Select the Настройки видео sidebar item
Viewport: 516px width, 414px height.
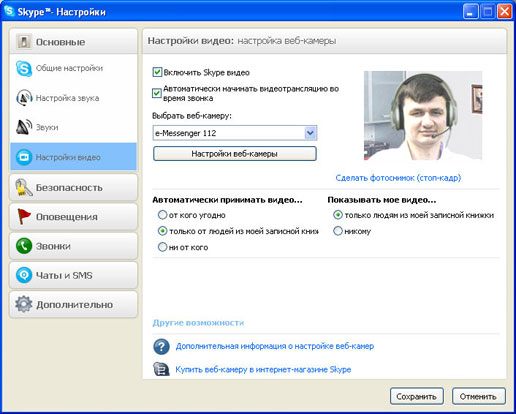coord(73,157)
